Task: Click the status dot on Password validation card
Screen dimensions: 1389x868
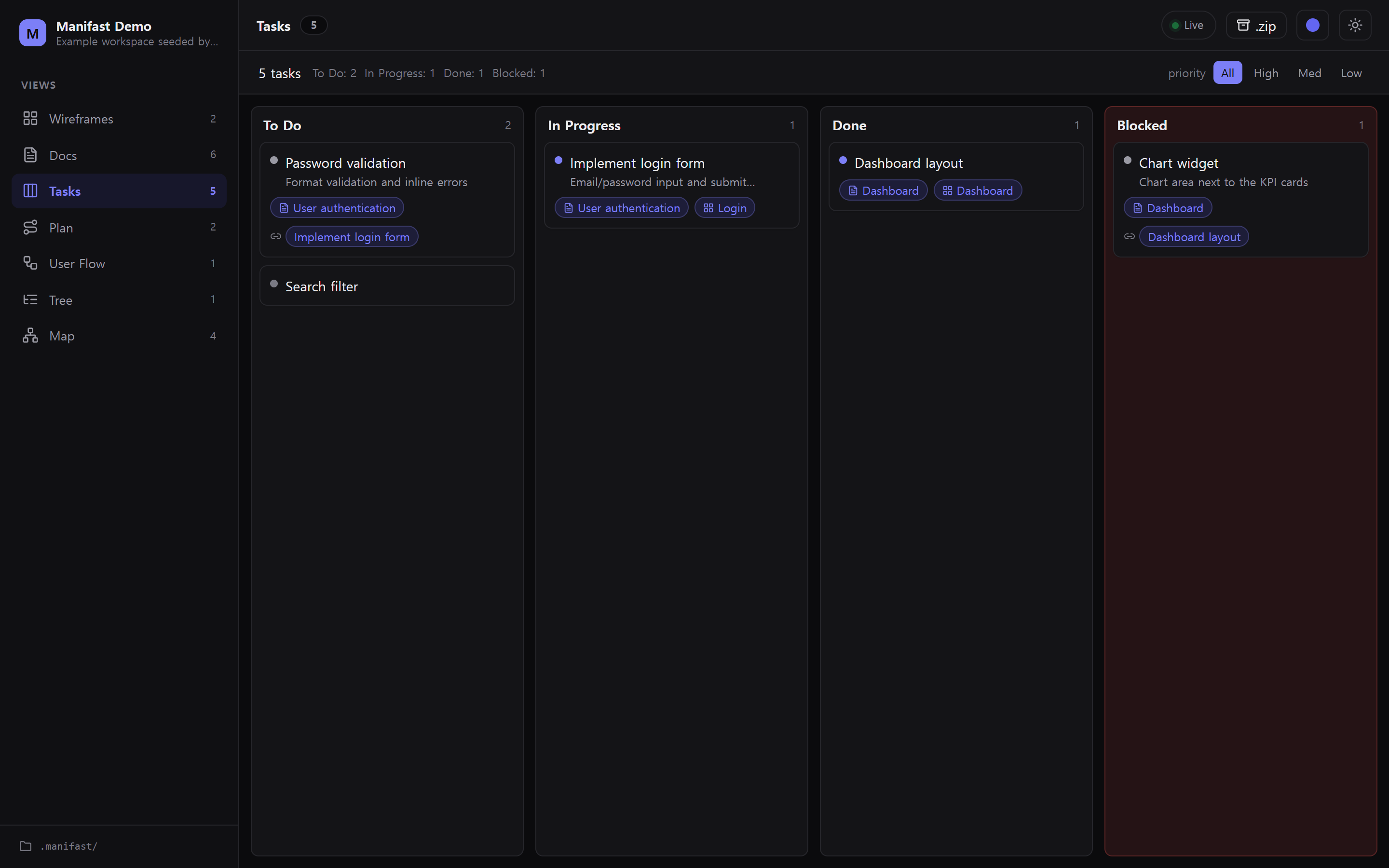Action: (x=274, y=160)
